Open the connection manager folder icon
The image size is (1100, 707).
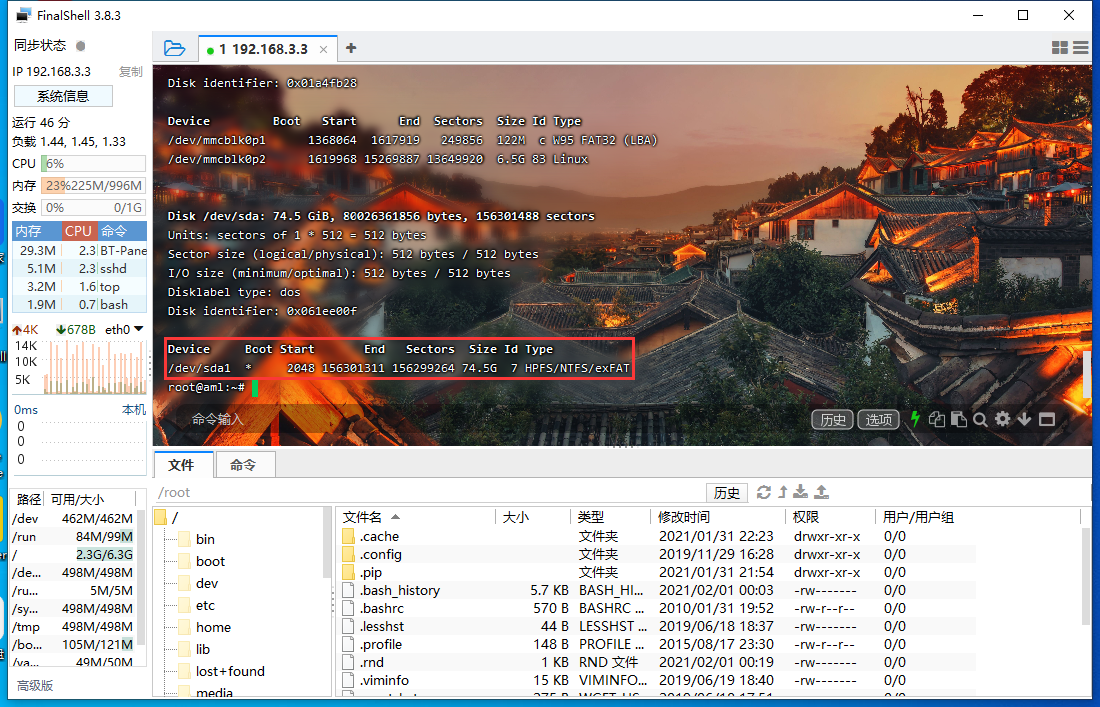pyautogui.click(x=175, y=48)
